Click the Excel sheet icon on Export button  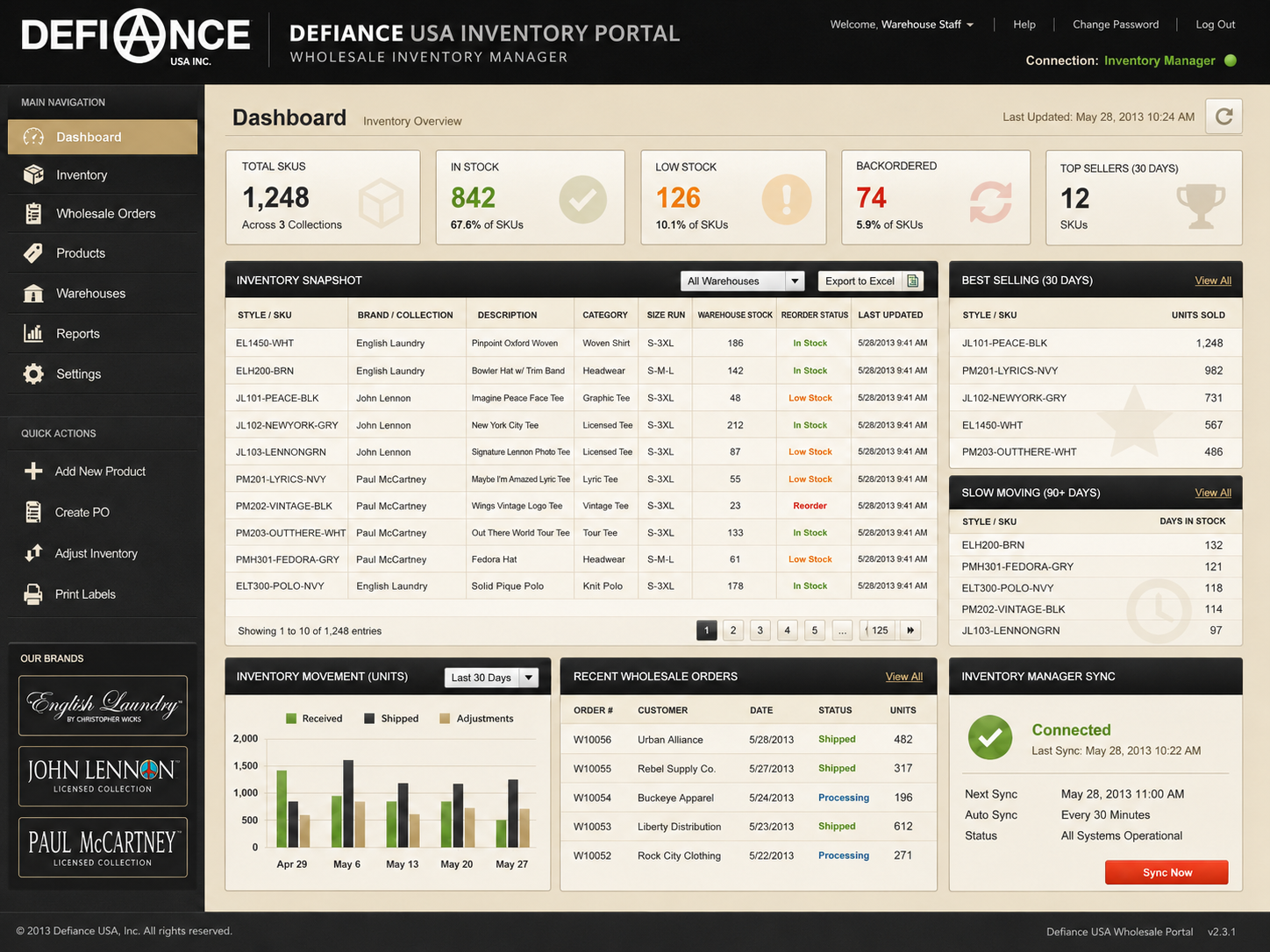coord(913,281)
